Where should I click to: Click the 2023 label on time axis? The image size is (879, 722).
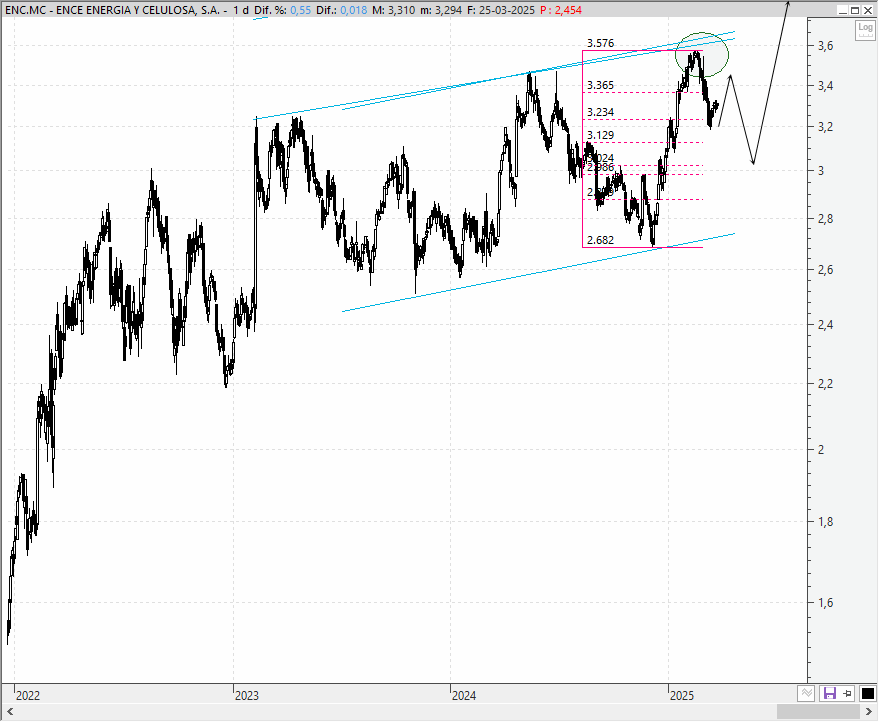247,696
